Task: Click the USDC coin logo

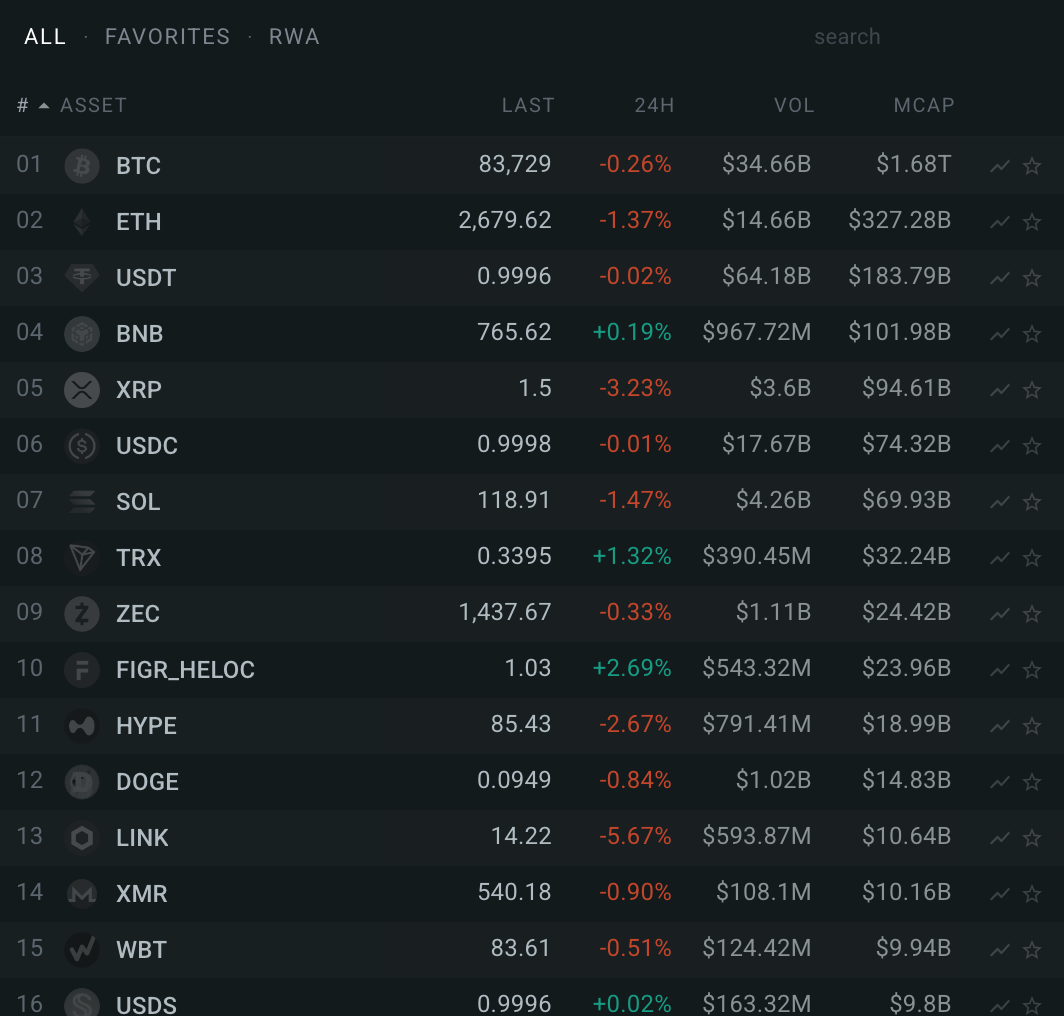Action: tap(82, 446)
